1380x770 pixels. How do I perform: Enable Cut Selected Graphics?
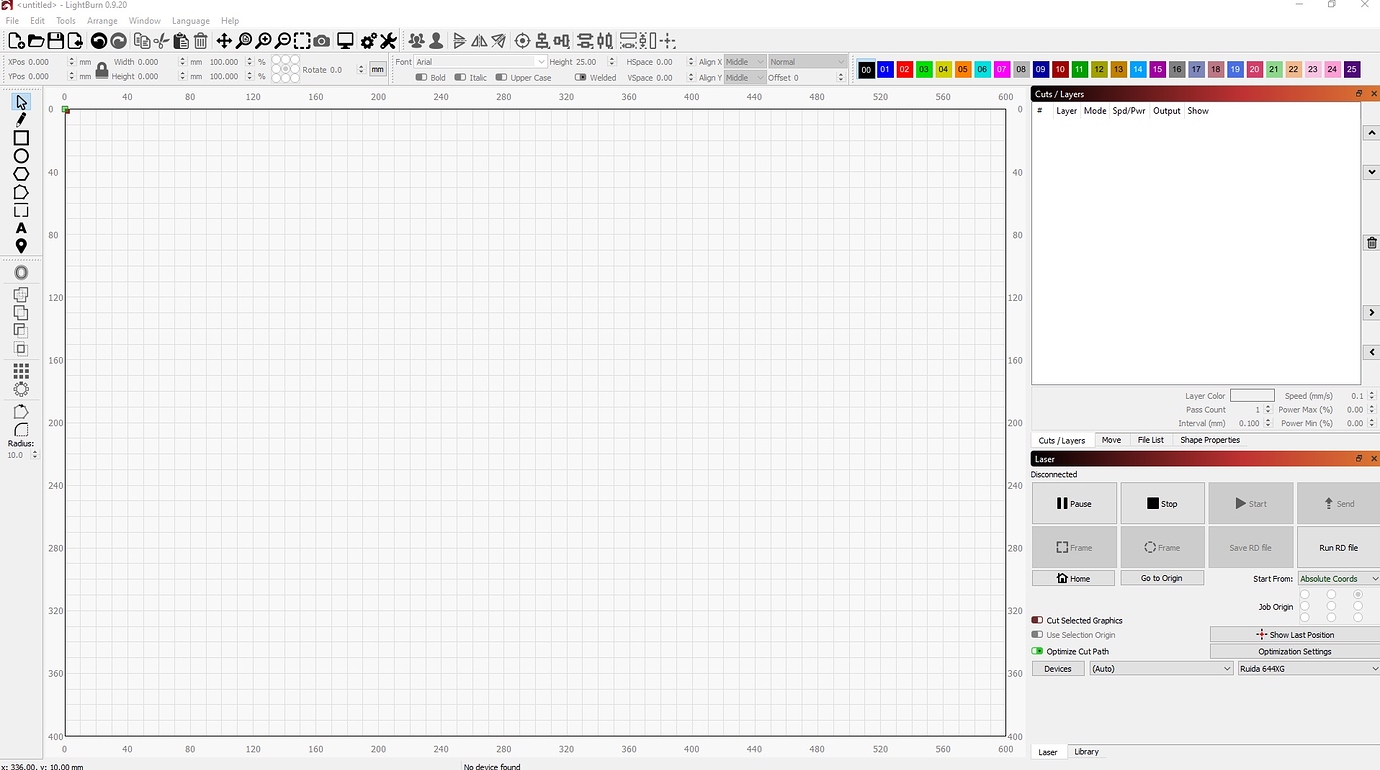(x=1038, y=620)
